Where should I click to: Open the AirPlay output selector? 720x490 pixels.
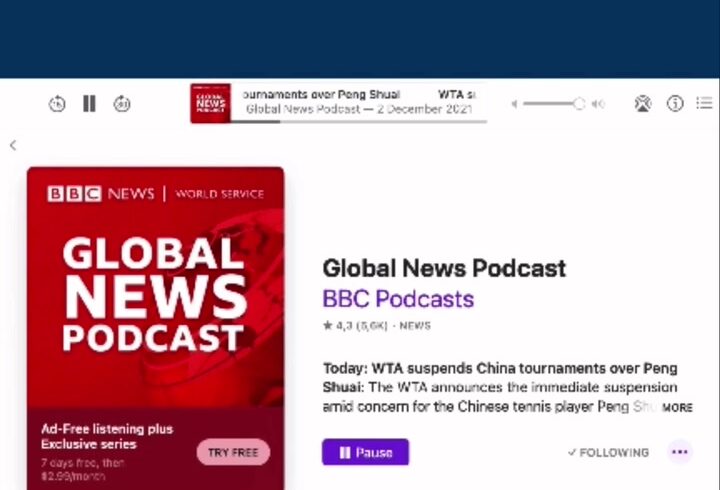643,104
